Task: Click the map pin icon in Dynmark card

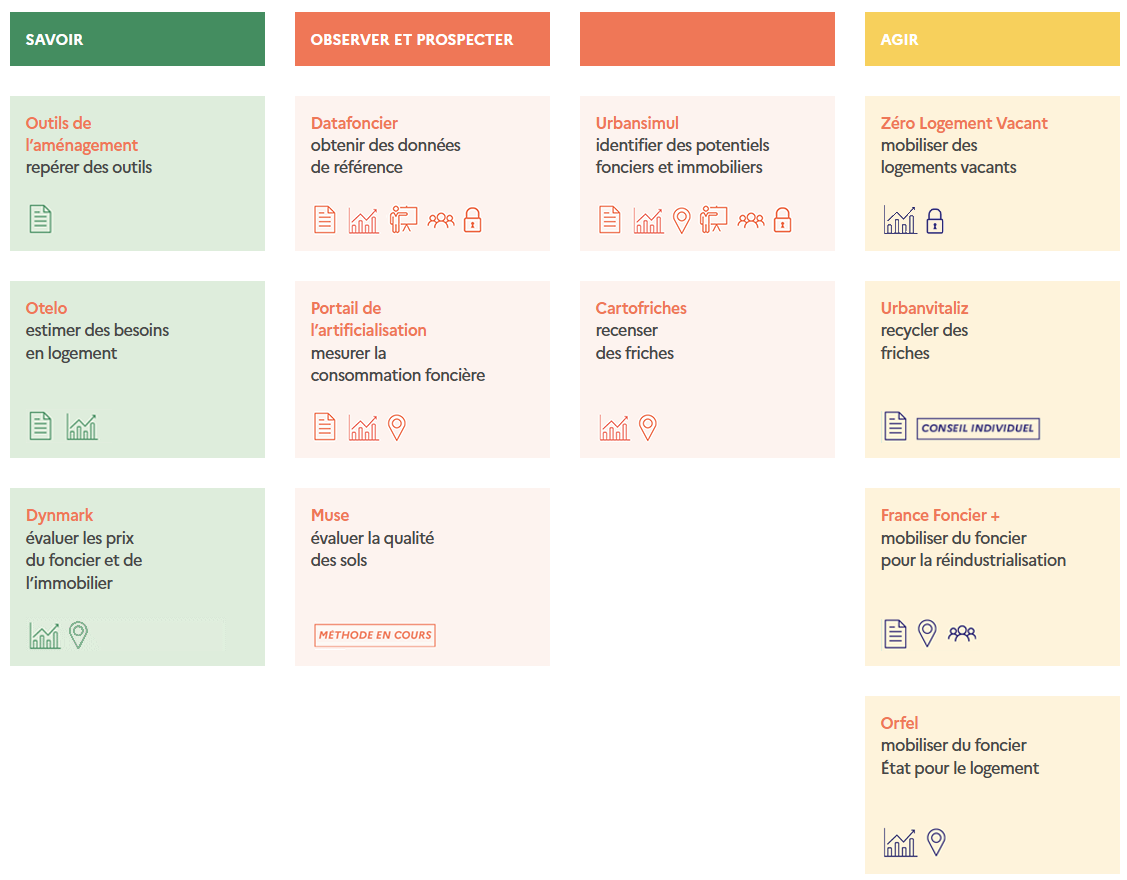Action: click(78, 635)
